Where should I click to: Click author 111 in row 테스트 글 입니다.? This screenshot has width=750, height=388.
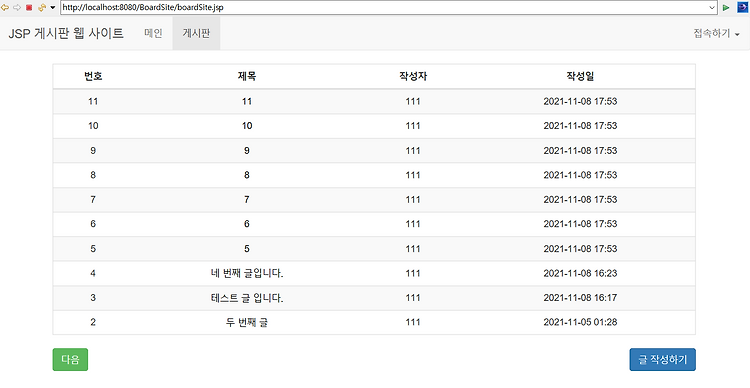413,298
